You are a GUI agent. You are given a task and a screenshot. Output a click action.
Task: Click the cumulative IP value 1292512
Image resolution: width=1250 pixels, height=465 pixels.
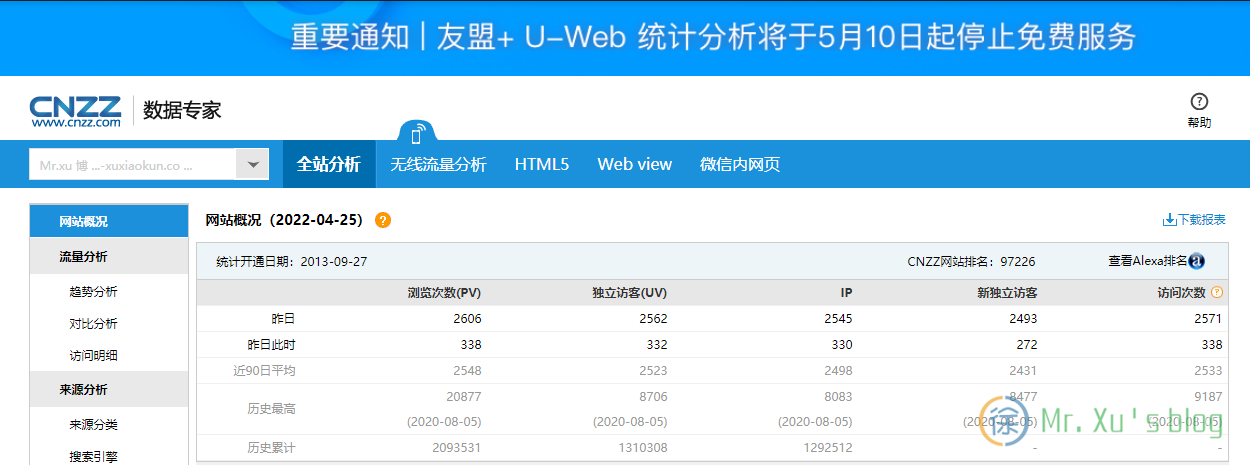coord(828,448)
